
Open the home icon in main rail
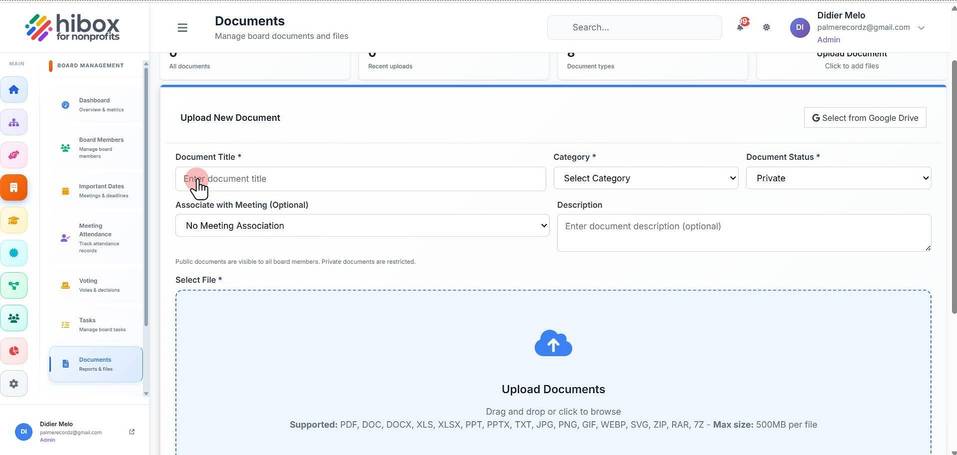pyautogui.click(x=13, y=90)
